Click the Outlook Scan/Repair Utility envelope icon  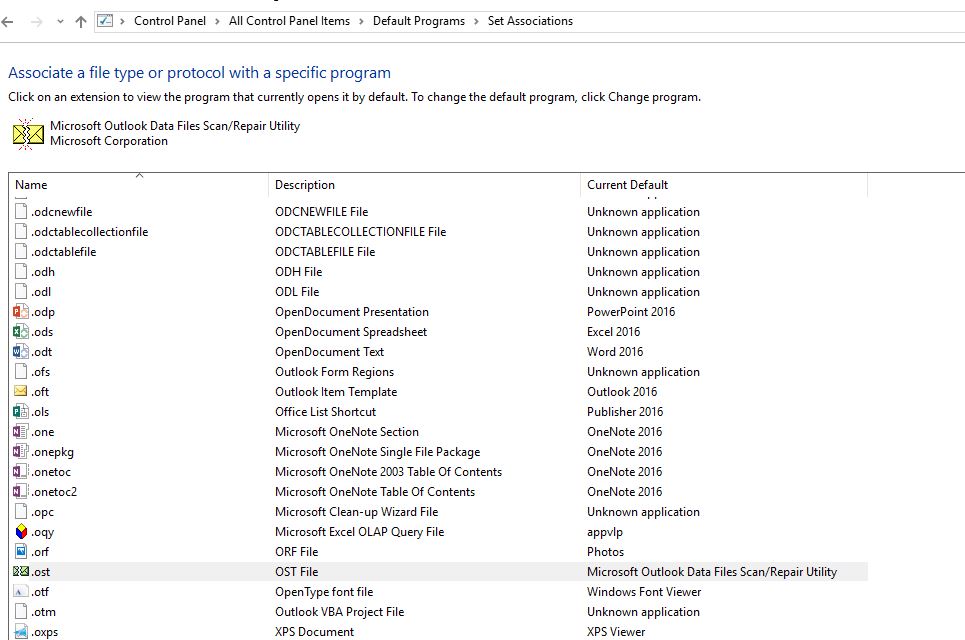(x=28, y=134)
